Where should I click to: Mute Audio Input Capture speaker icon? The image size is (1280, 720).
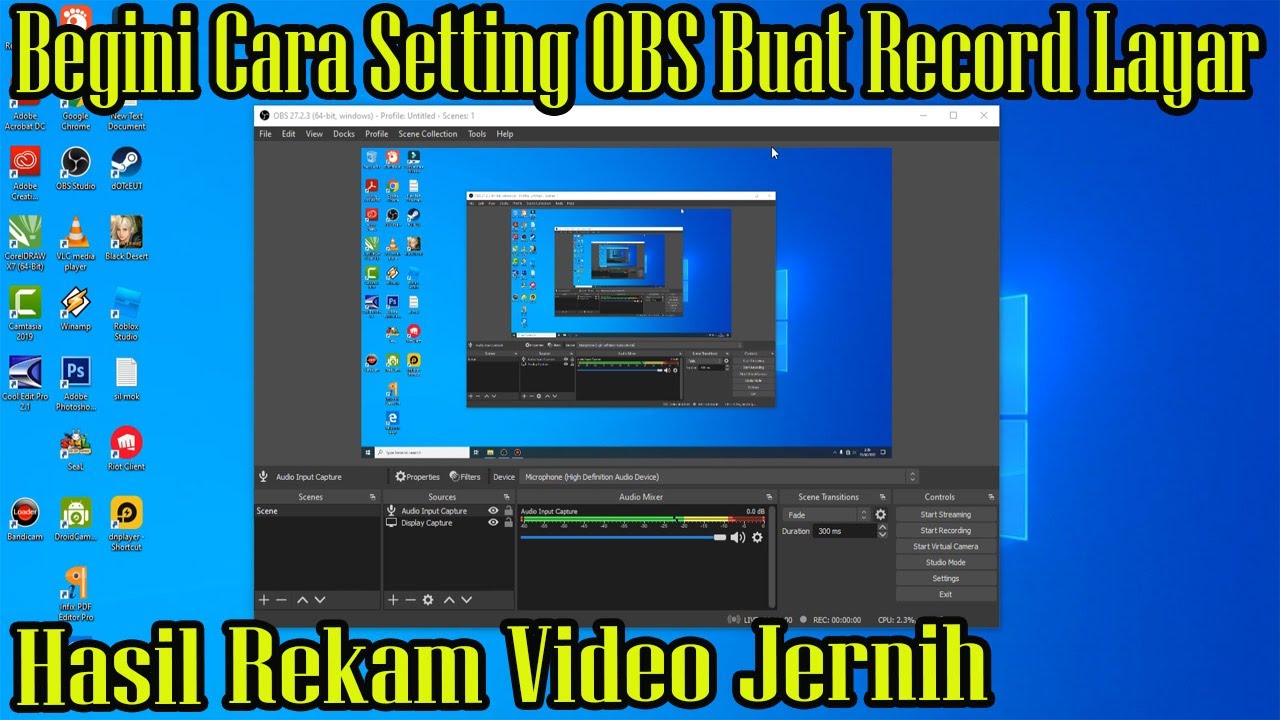pyautogui.click(x=738, y=537)
